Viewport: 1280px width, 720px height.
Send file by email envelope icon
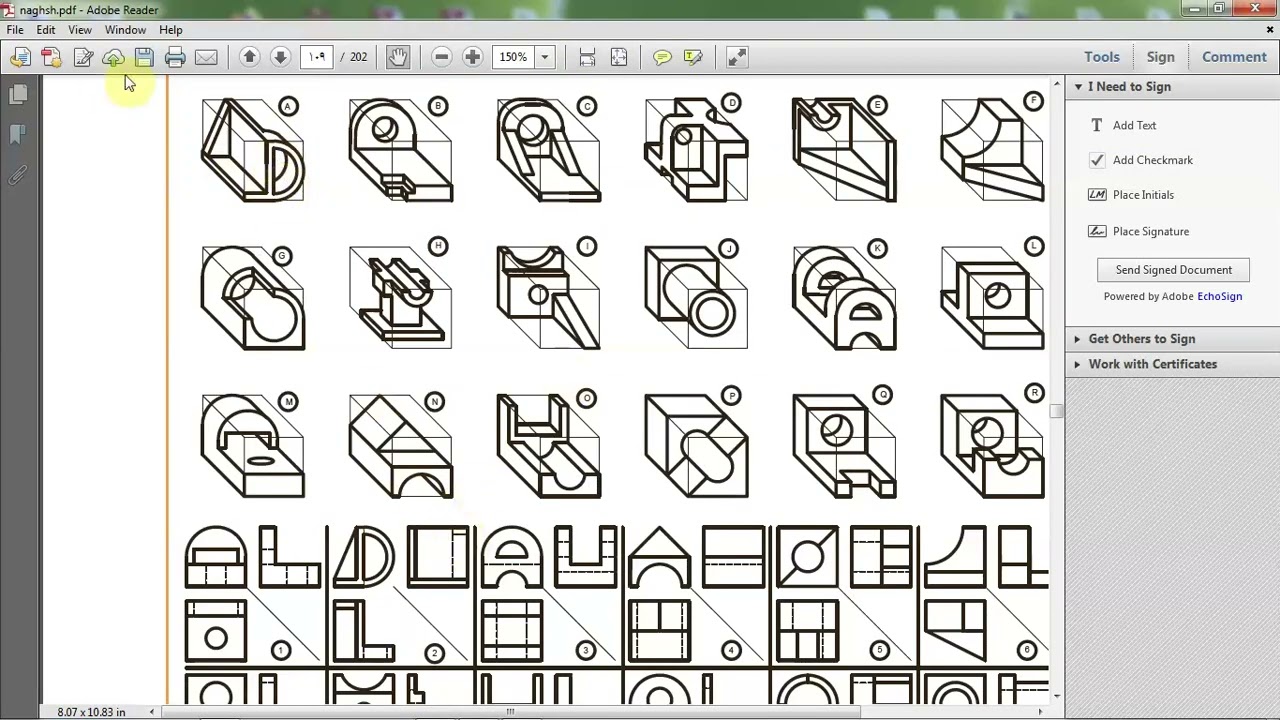pos(206,57)
